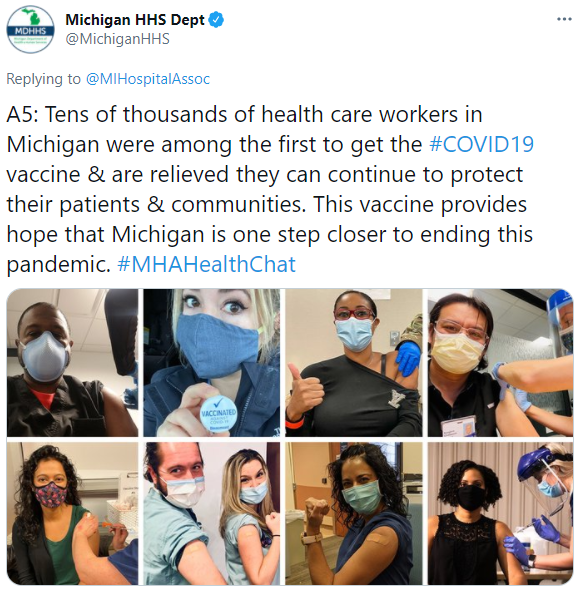Click the #COVID19 hashtag

coord(482,144)
